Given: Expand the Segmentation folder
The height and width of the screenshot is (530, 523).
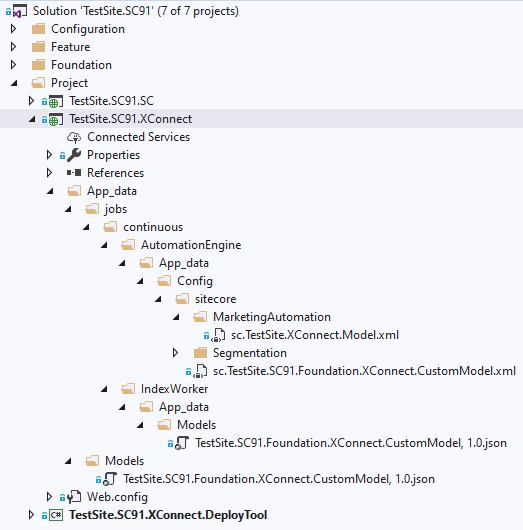Looking at the screenshot, I should (175, 353).
